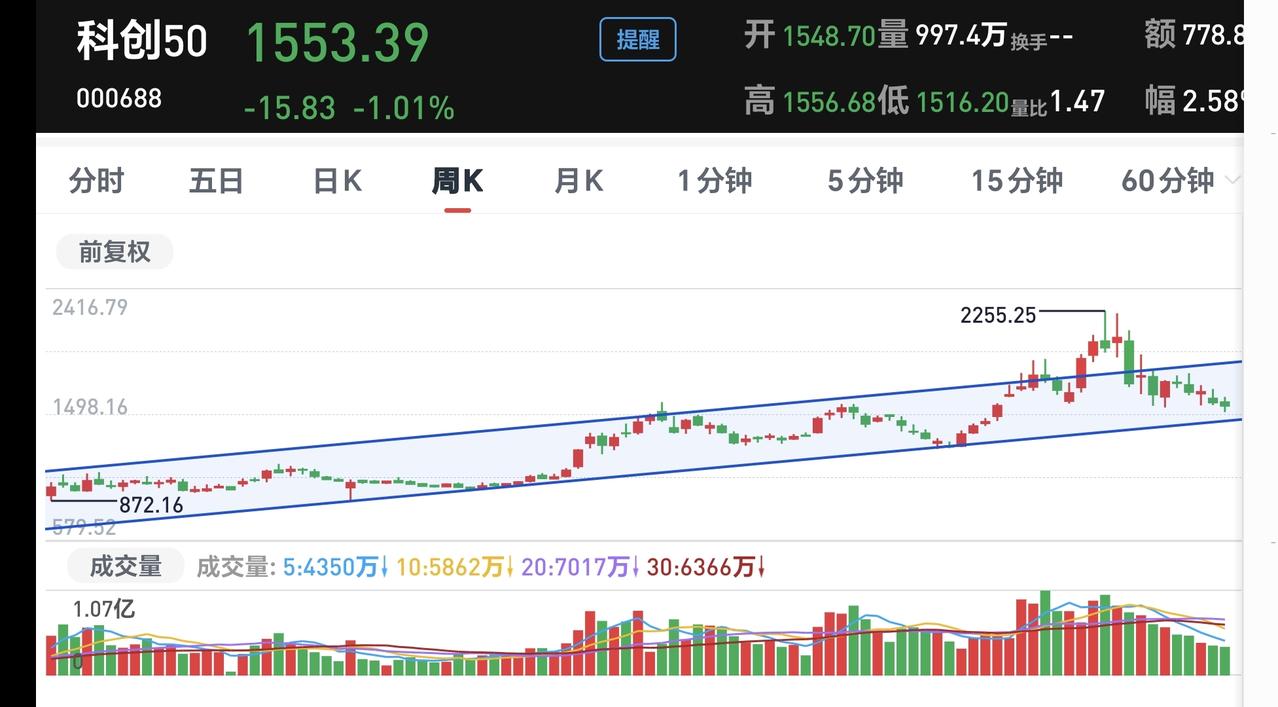Select the 日K daily candlestick tab
The width and height of the screenshot is (1278, 707).
[x=338, y=181]
